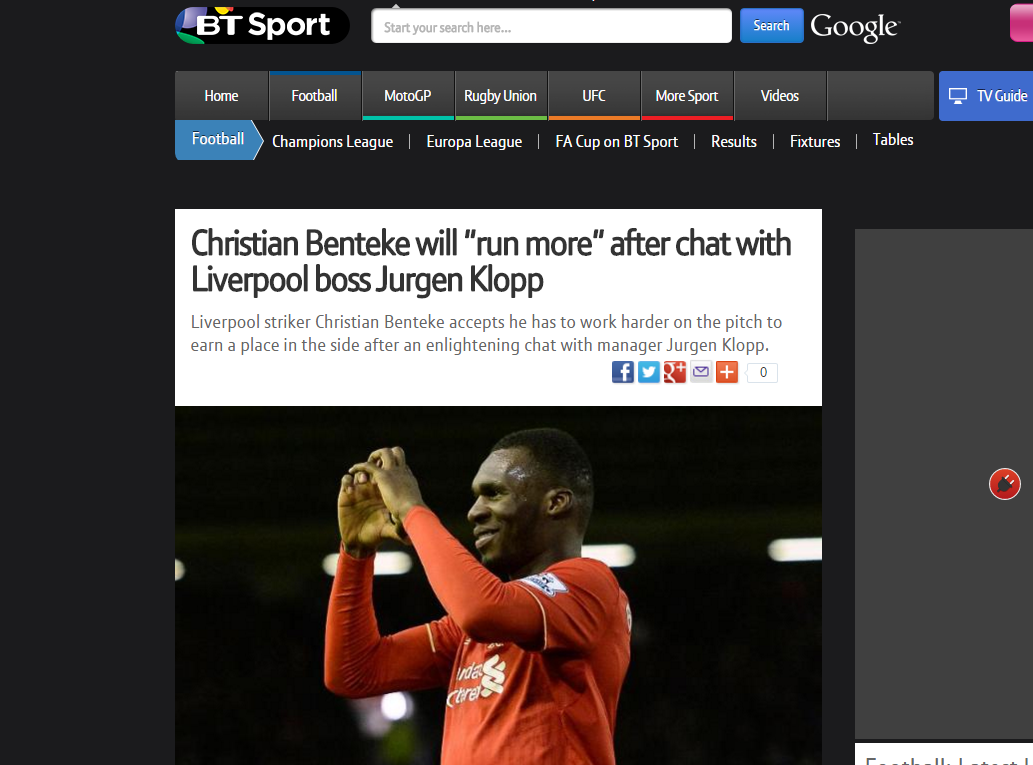1033x765 pixels.
Task: Open More Sport menu
Action: pos(686,96)
